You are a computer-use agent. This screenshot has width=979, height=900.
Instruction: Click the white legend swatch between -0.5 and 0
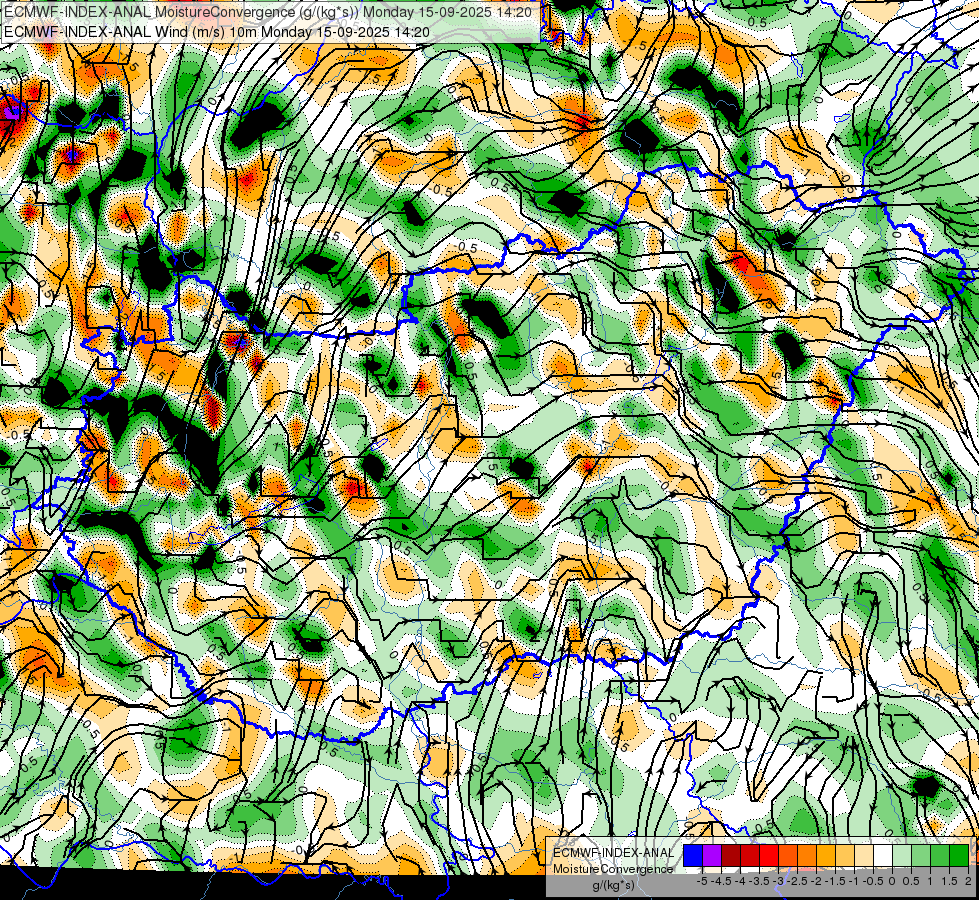[883, 856]
